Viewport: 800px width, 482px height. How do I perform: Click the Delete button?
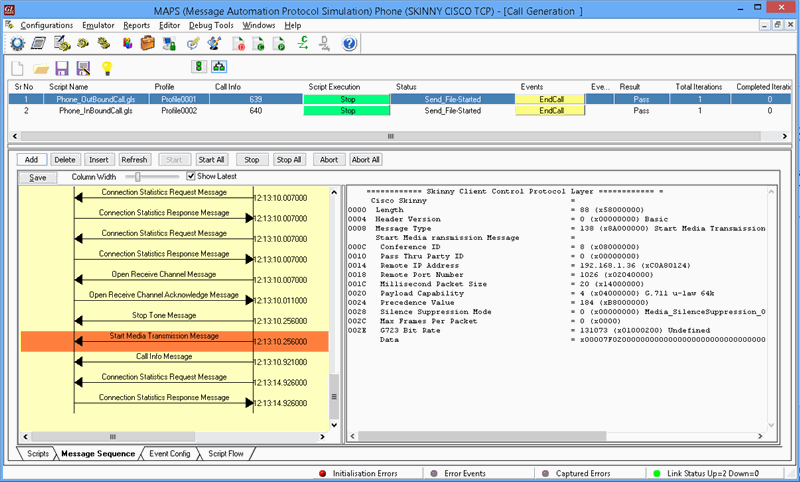click(x=65, y=160)
